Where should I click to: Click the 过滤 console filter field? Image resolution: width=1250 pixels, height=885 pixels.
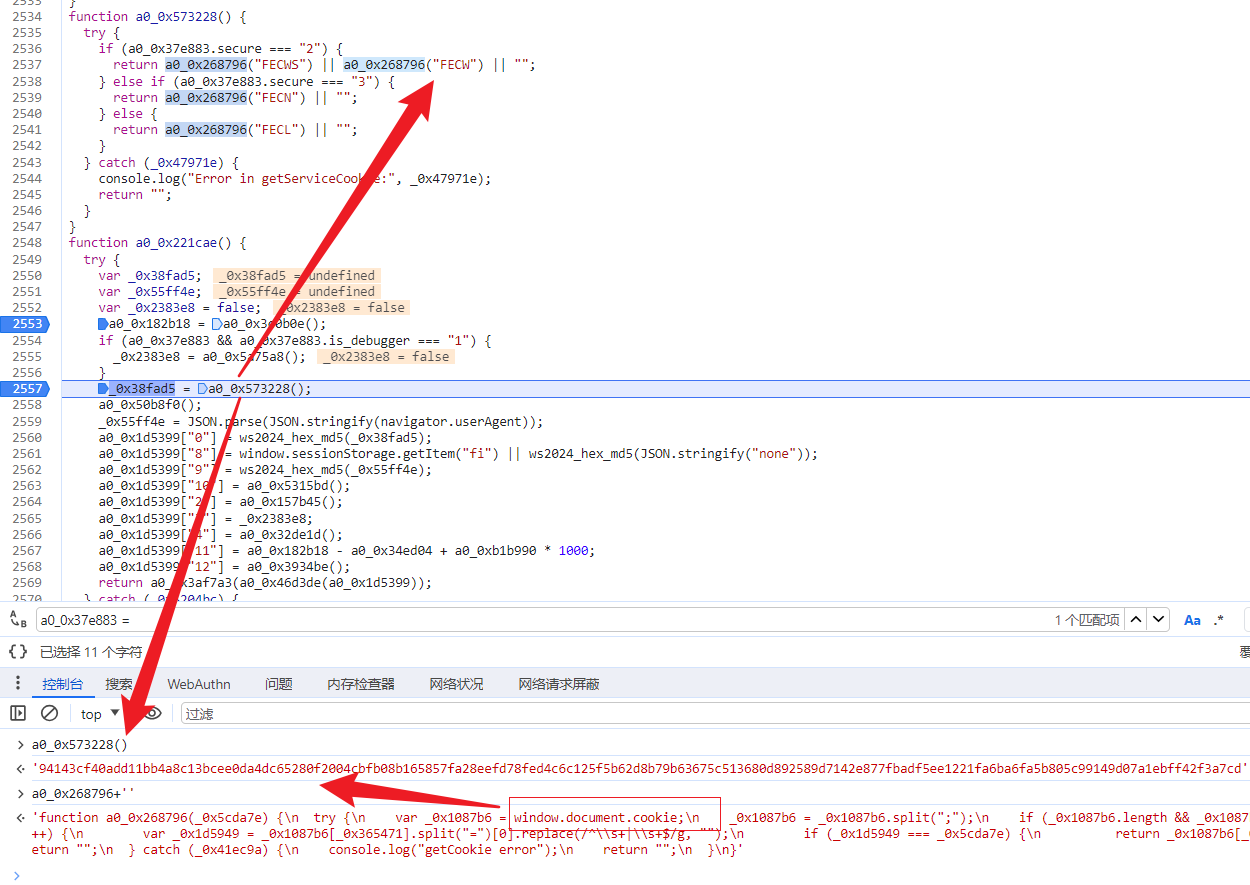click(715, 714)
